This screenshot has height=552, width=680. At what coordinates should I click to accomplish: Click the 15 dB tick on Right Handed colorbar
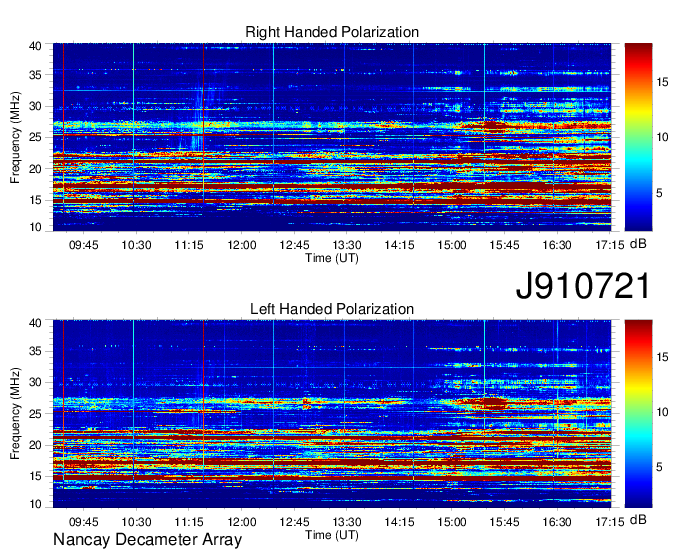coord(662,82)
